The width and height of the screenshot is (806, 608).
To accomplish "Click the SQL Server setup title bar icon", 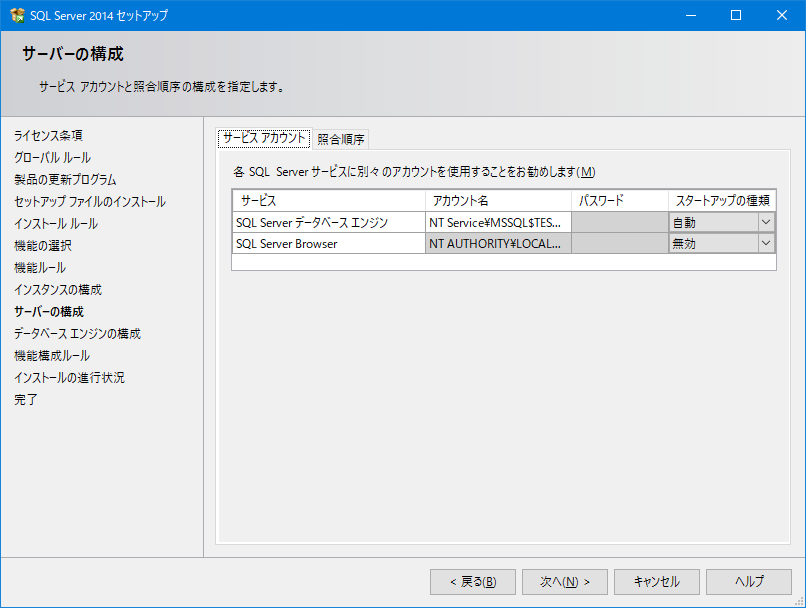I will (17, 15).
